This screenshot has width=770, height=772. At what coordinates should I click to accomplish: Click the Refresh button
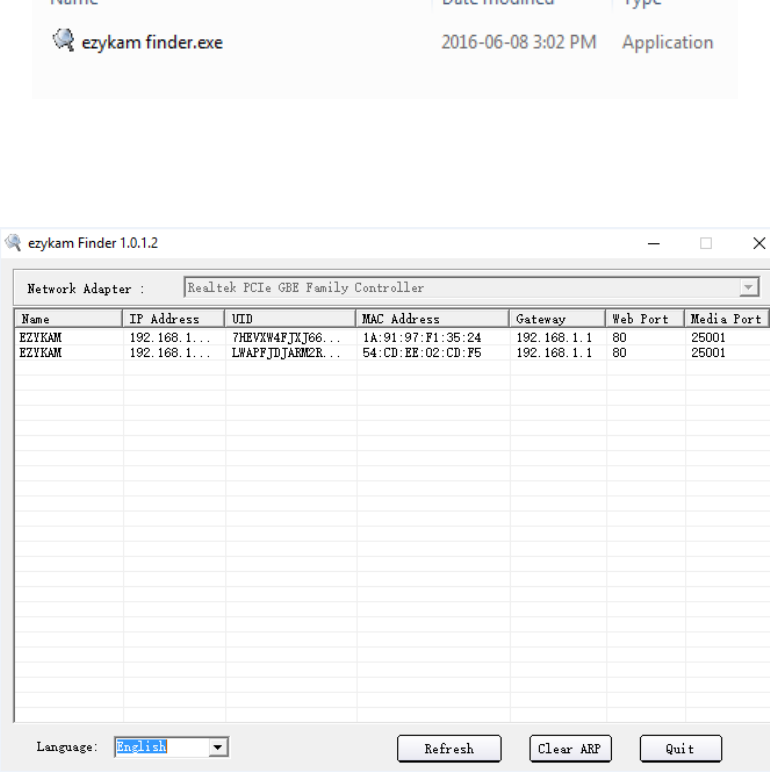pyautogui.click(x=449, y=749)
